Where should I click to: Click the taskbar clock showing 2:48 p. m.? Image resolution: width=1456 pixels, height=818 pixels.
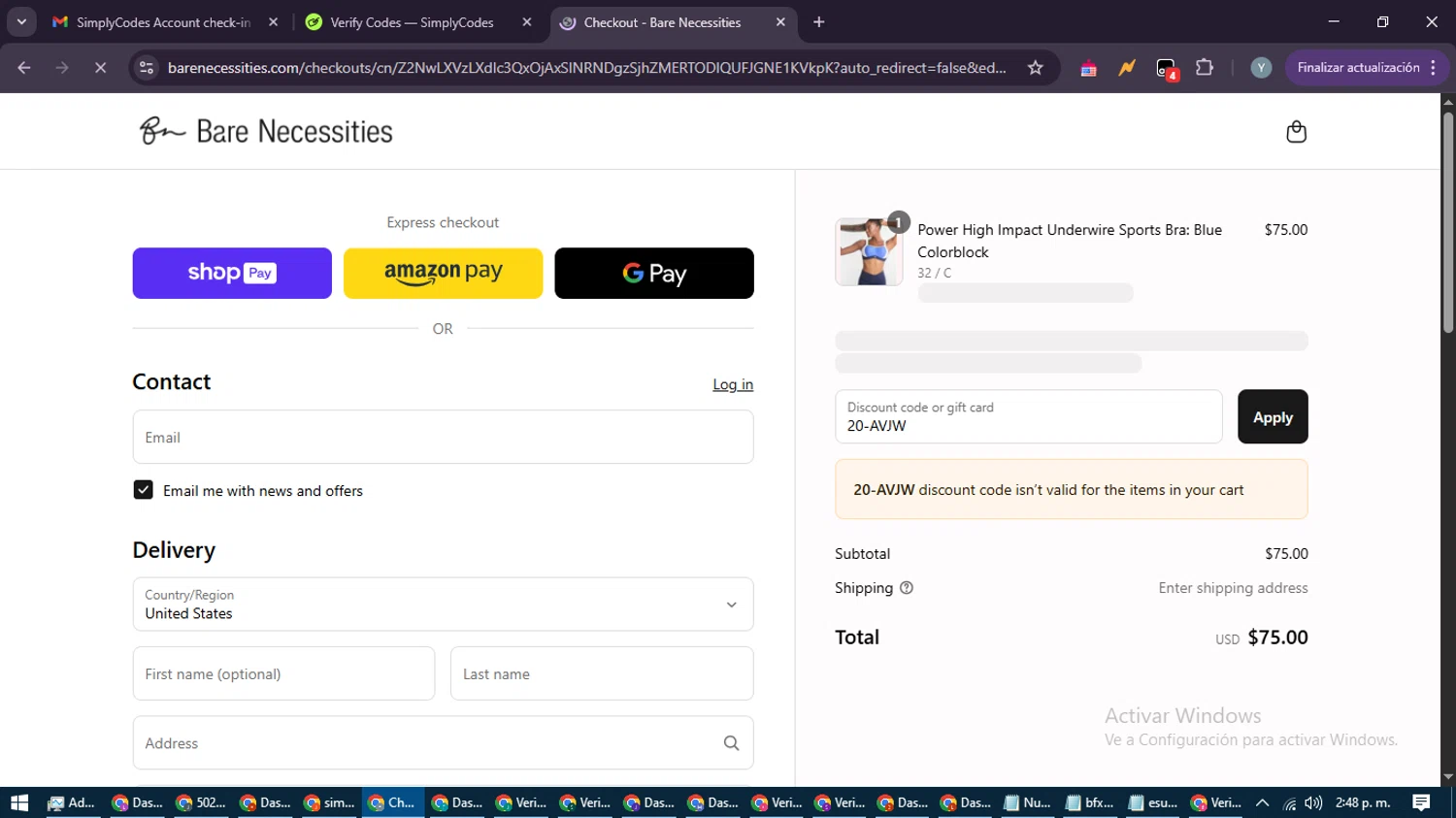pos(1363,802)
